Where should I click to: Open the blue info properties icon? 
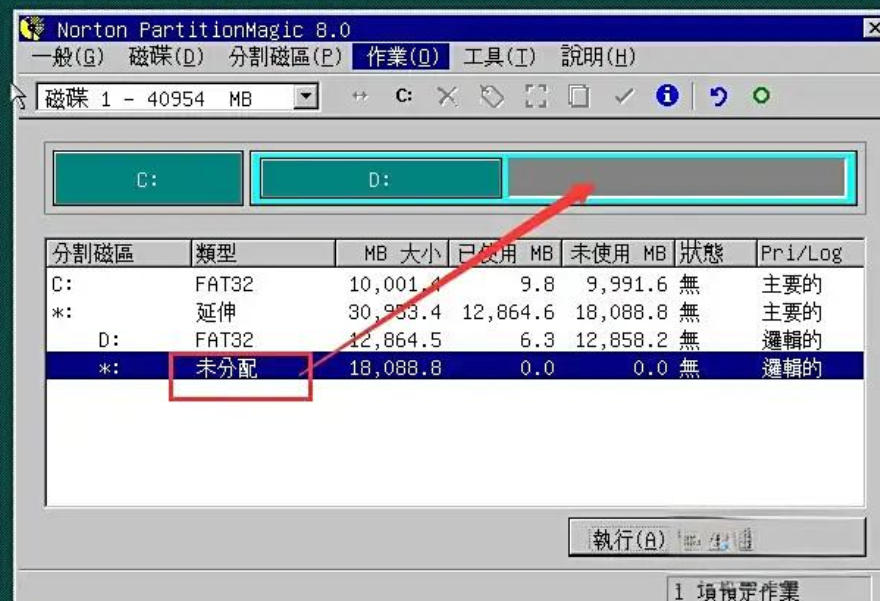667,96
